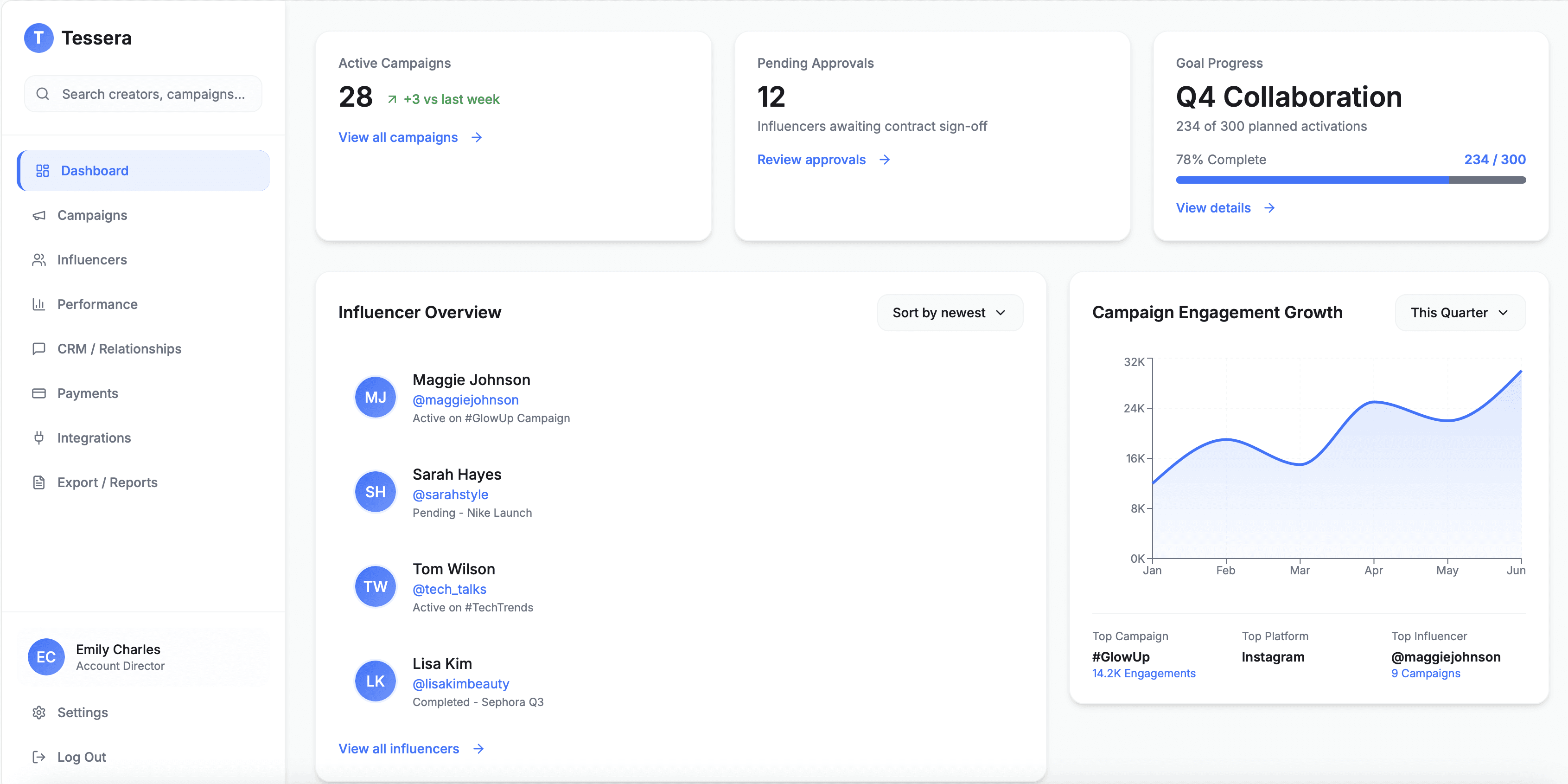This screenshot has height=784, width=1568.
Task: Open the Performance menu item
Action: point(143,304)
